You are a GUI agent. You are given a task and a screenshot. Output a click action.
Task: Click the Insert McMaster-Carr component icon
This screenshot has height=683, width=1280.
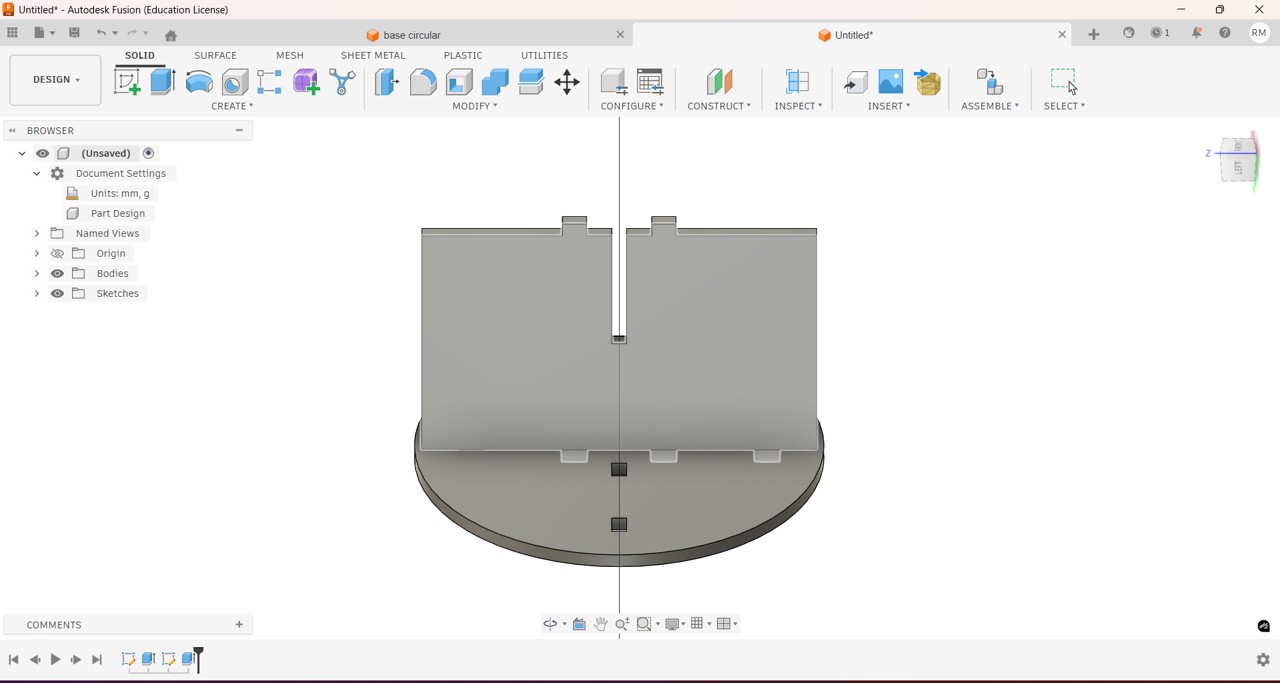coord(928,82)
